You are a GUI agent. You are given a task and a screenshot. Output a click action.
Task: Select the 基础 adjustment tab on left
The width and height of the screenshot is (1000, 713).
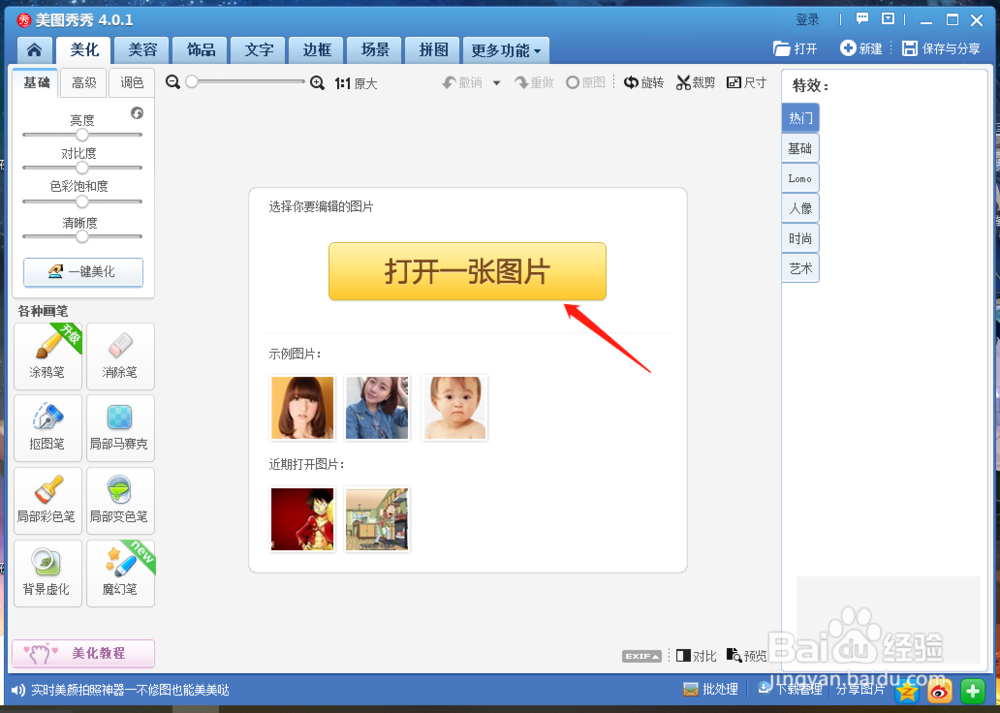pyautogui.click(x=36, y=82)
